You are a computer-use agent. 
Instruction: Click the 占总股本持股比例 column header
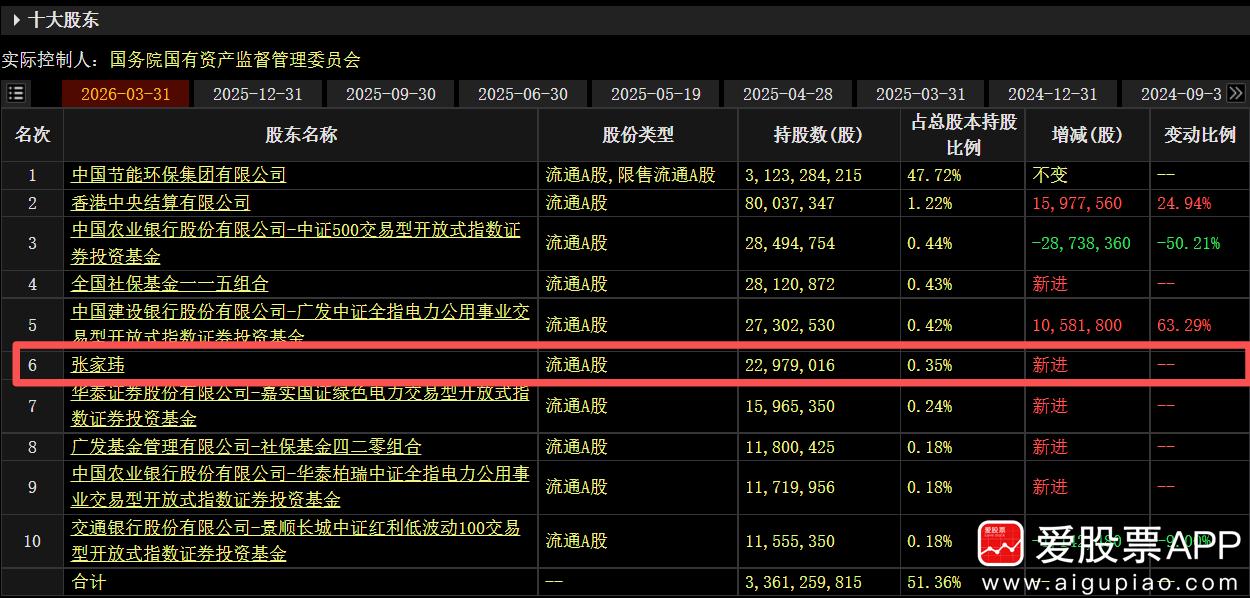(963, 135)
